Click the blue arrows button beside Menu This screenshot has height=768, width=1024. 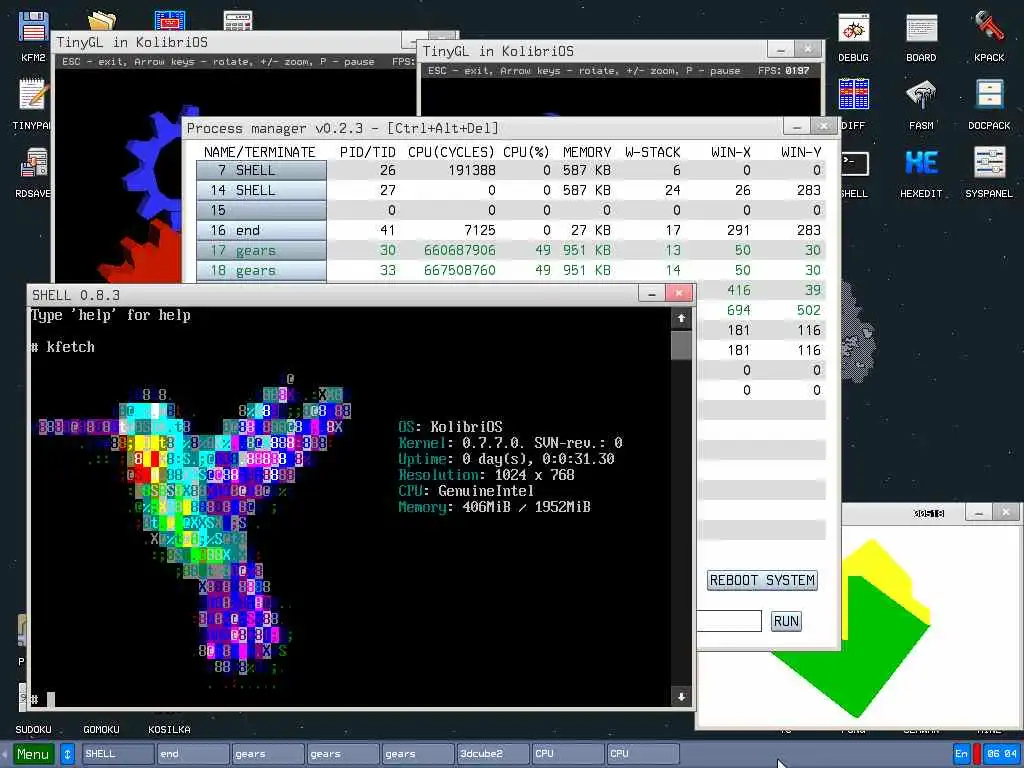pos(67,754)
